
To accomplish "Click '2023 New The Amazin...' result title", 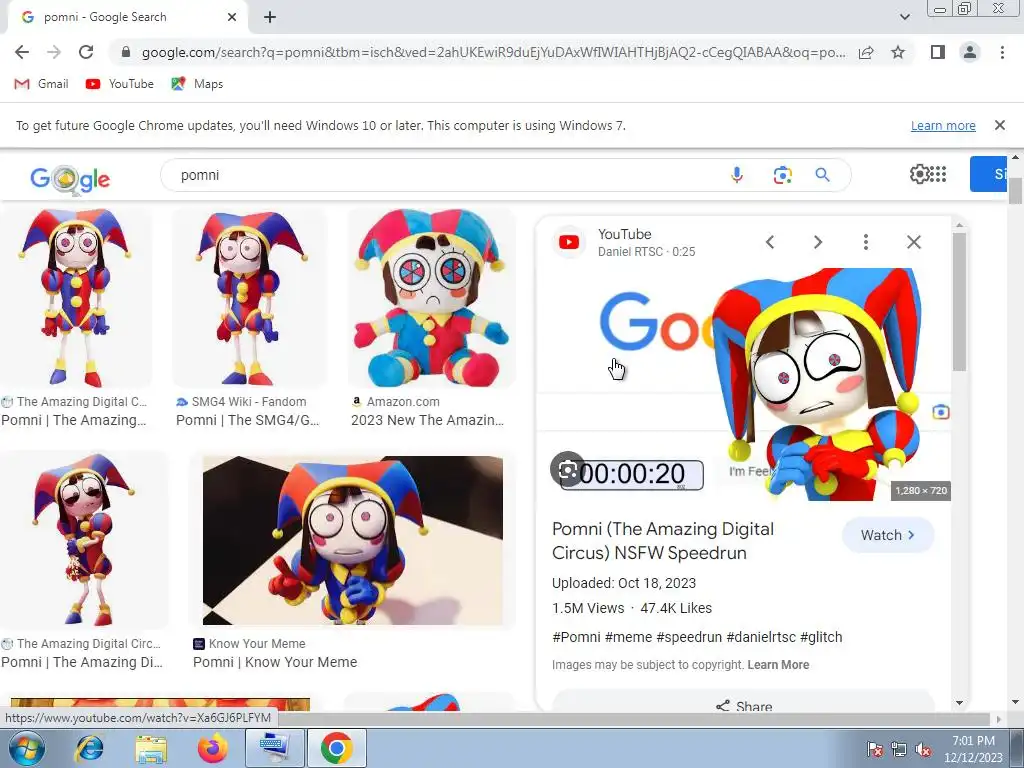I will coord(427,420).
